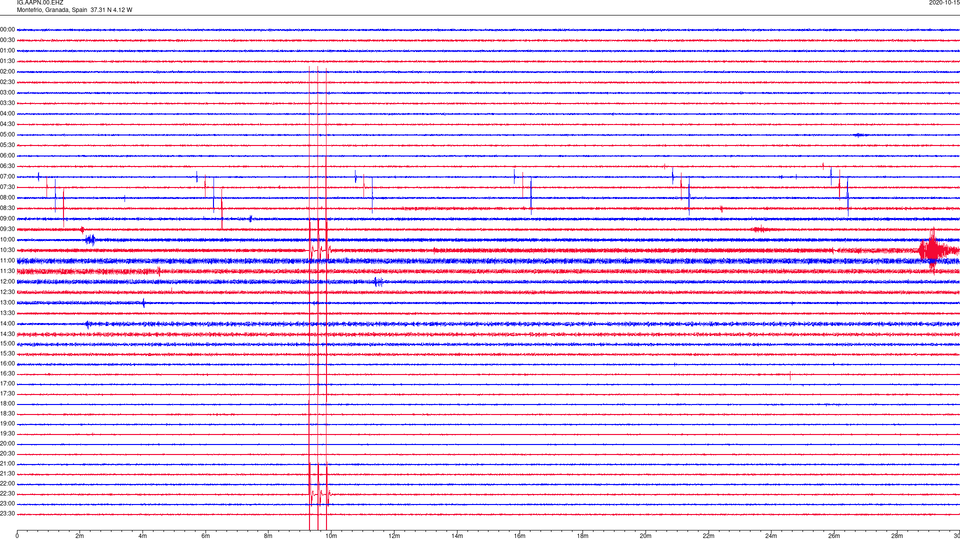960x540 pixels.
Task: Click the '03:30' trace label
Action: (x=7, y=103)
